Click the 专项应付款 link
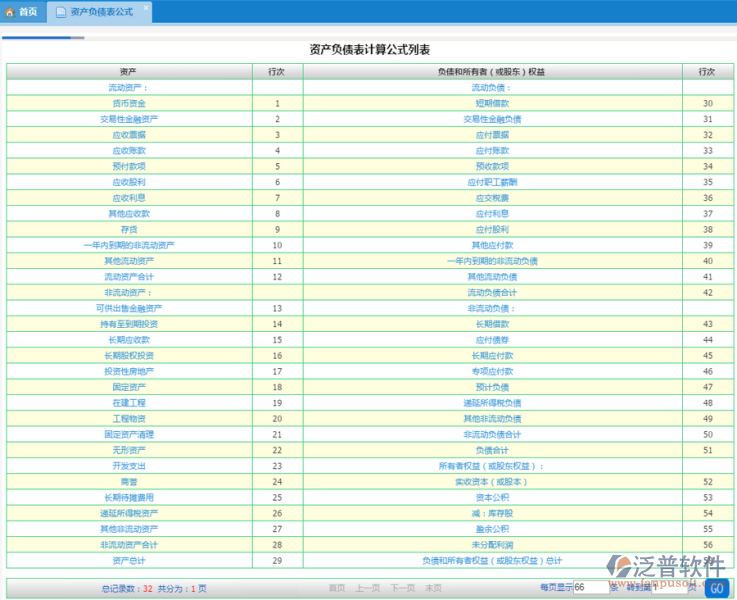The image size is (737, 600). [492, 371]
